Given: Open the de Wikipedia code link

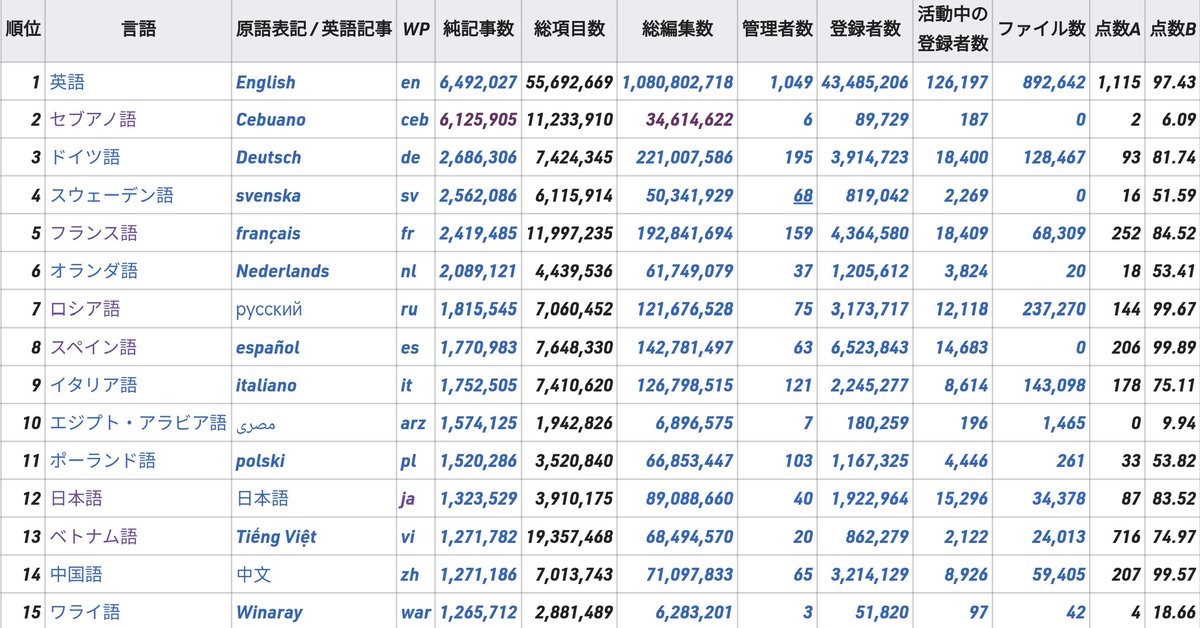Looking at the screenshot, I should (410, 158).
